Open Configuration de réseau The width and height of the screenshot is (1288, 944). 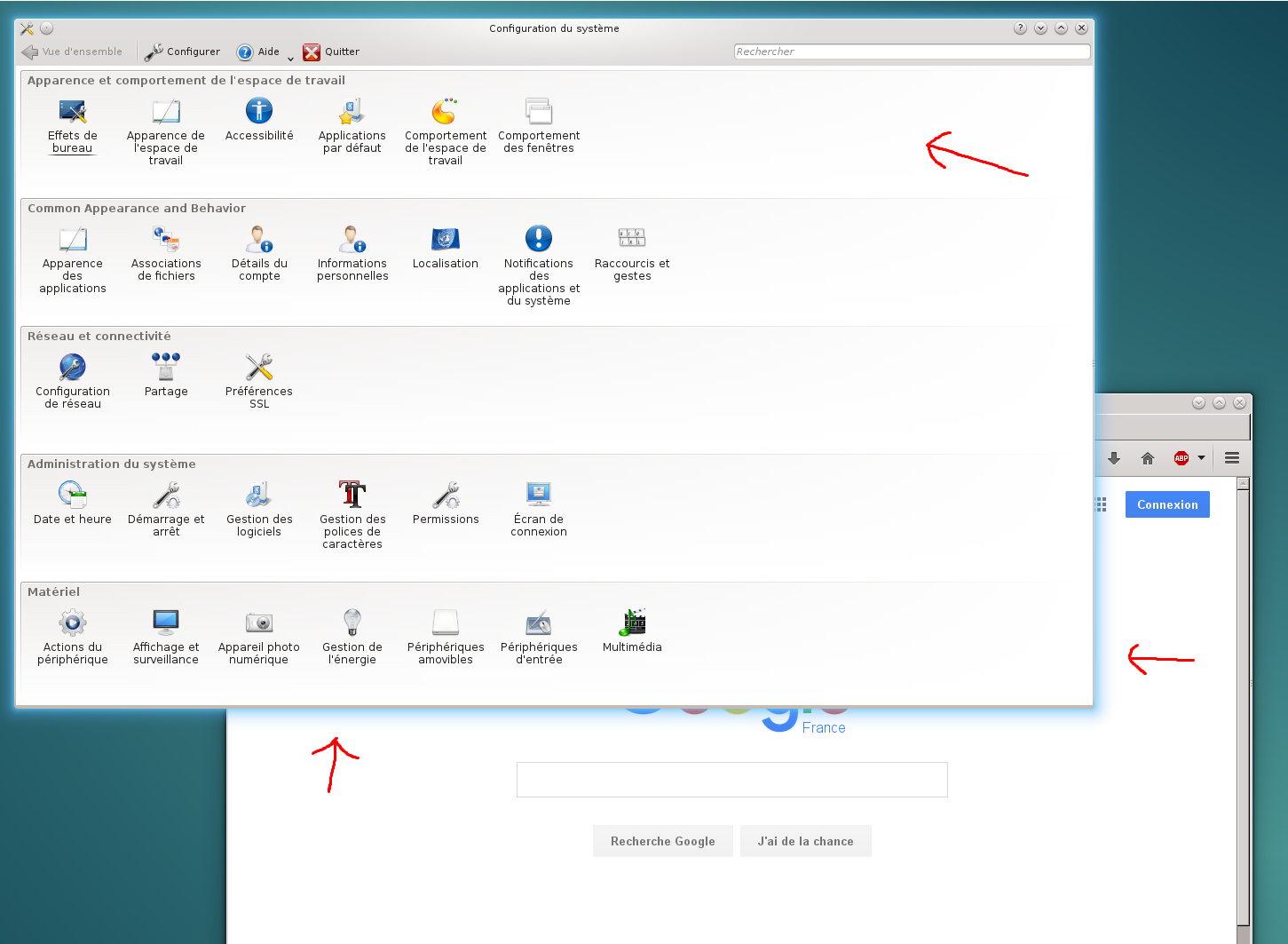[x=73, y=368]
